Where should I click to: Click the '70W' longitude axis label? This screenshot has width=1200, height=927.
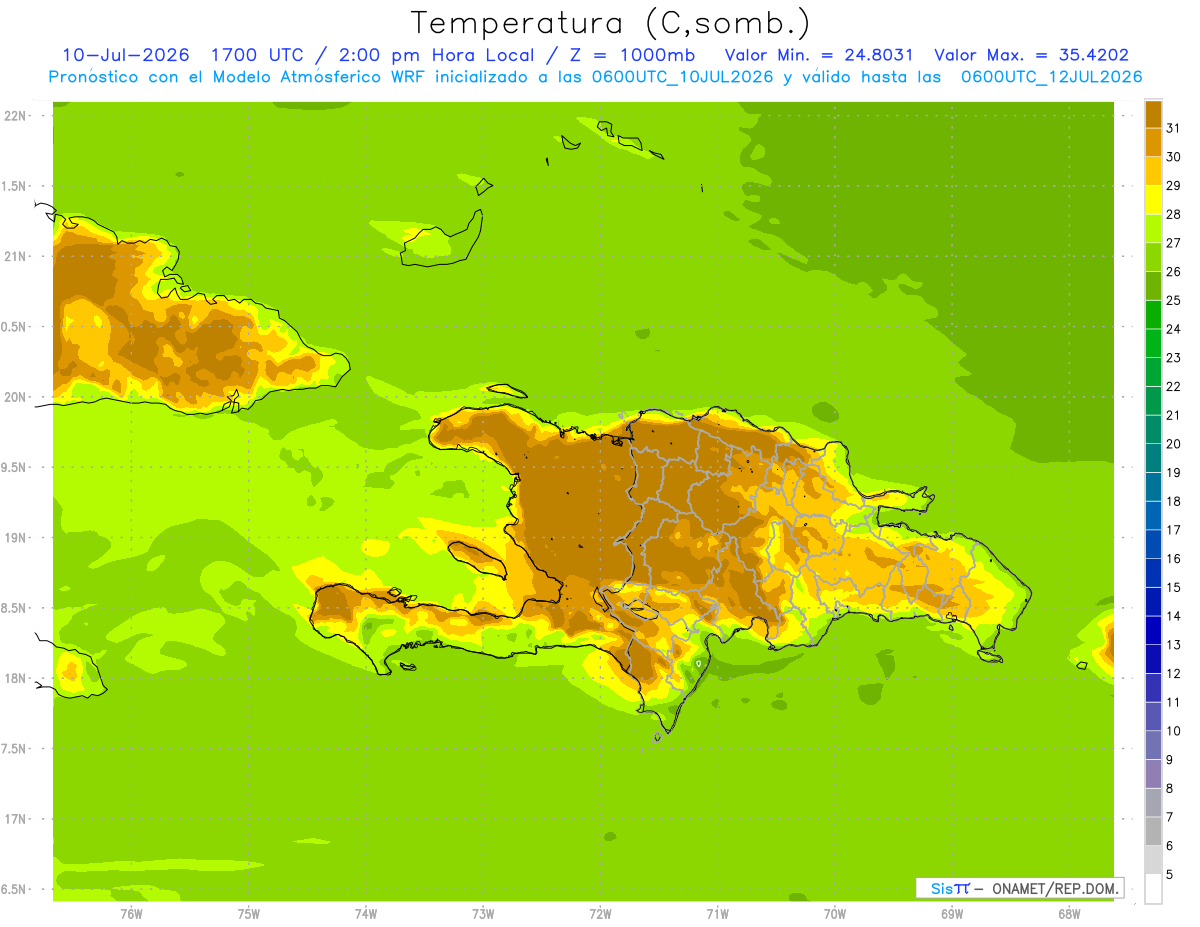tap(835, 913)
